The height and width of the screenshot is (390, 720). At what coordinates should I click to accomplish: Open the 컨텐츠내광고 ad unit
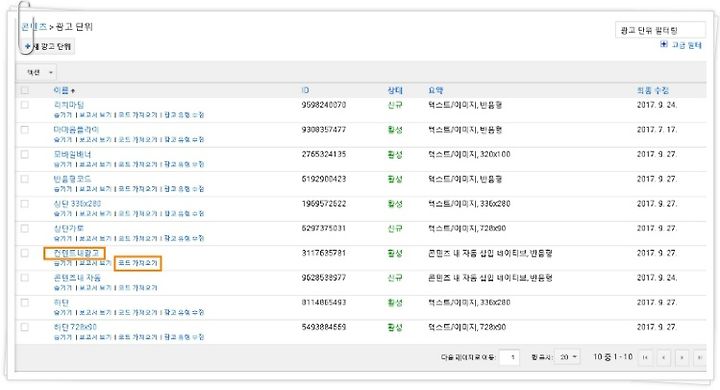tap(76, 253)
